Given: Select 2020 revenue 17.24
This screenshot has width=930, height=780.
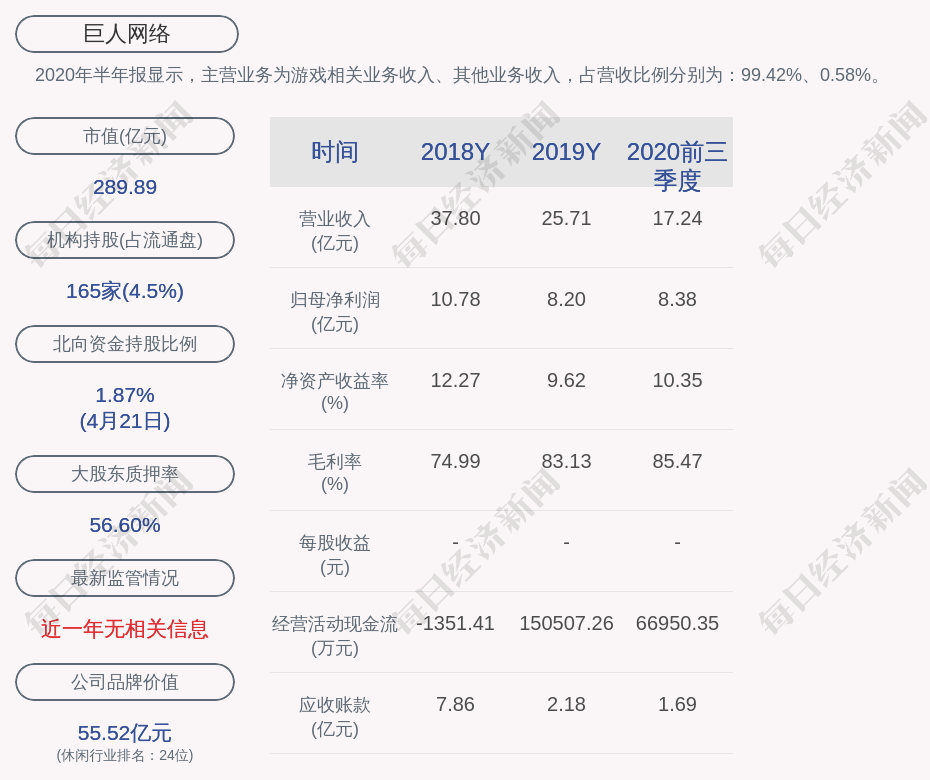Looking at the screenshot, I should (x=677, y=218).
